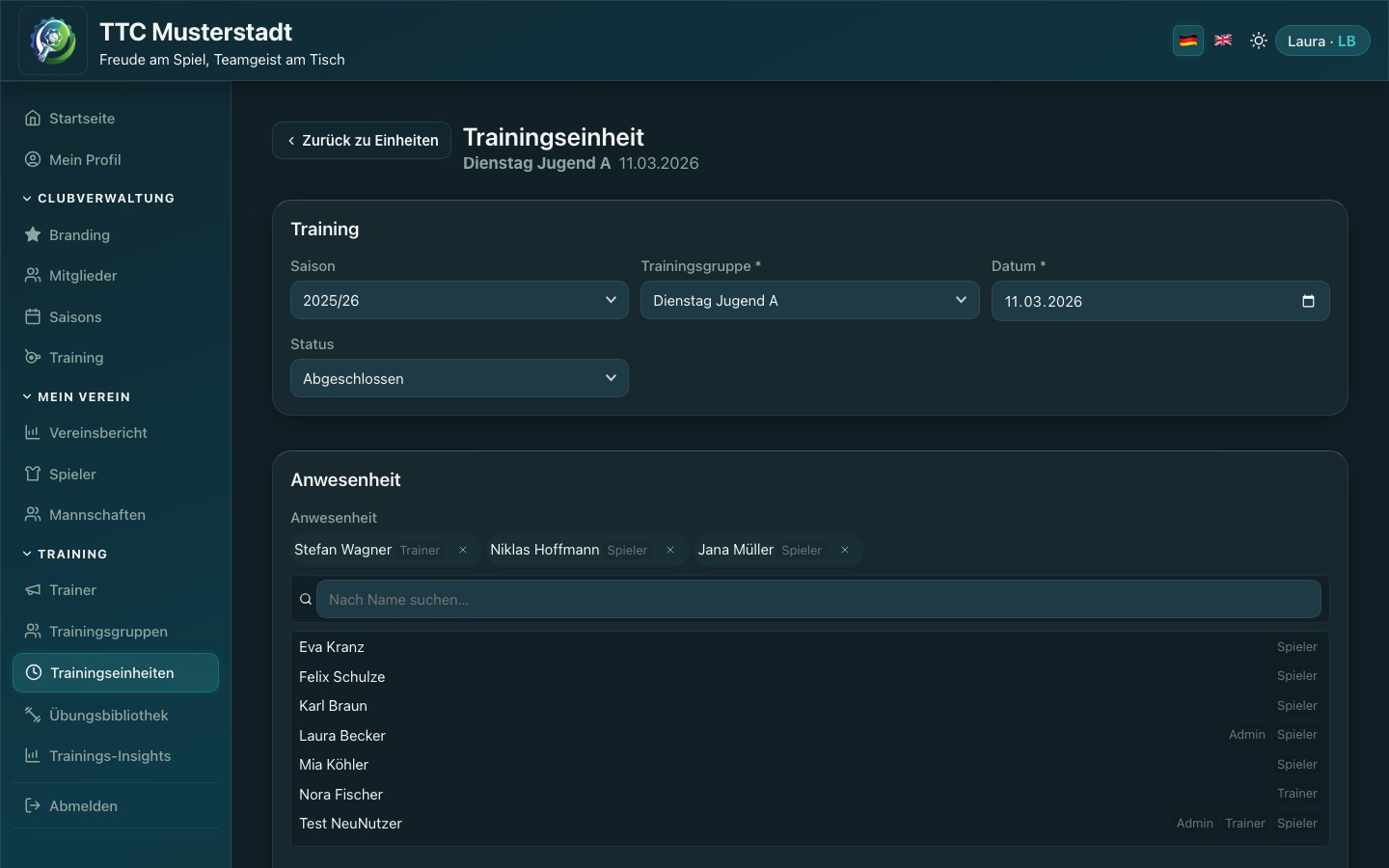Open Saisons in sidebar
The height and width of the screenshot is (868, 1389).
pos(116,317)
